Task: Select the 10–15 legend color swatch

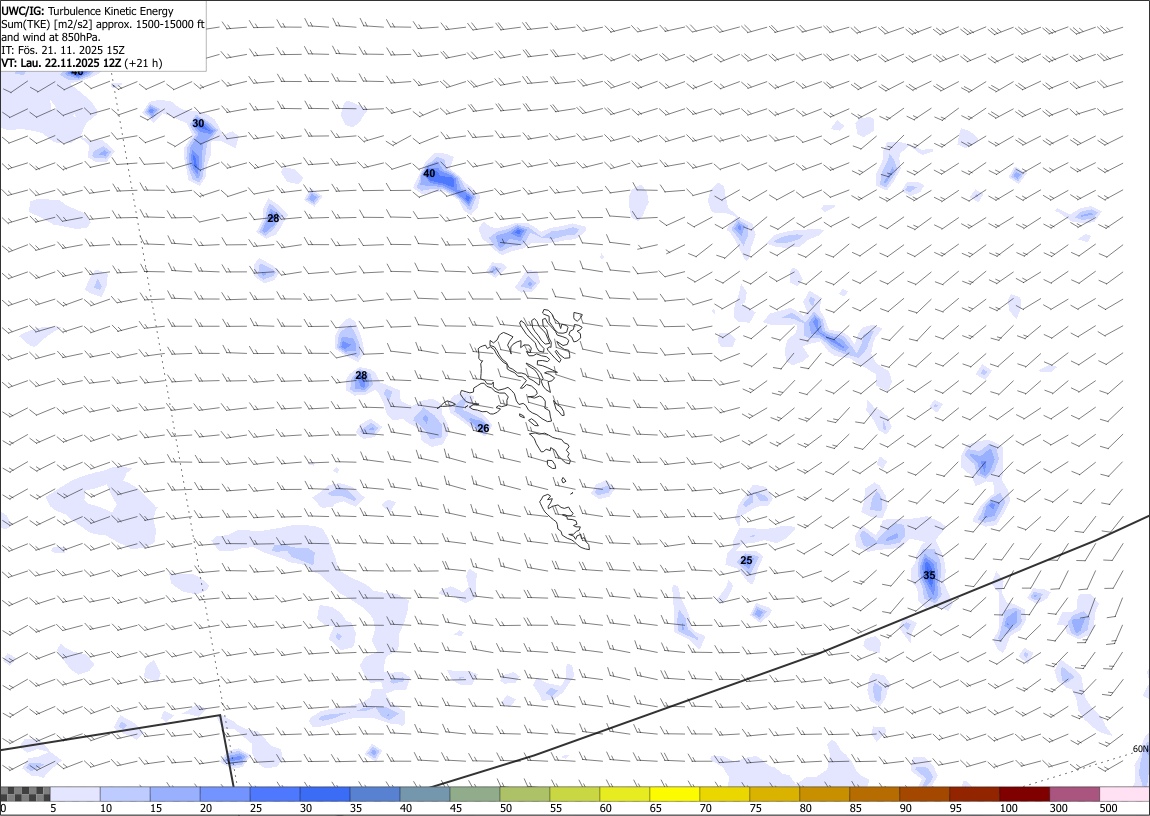Action: click(125, 794)
